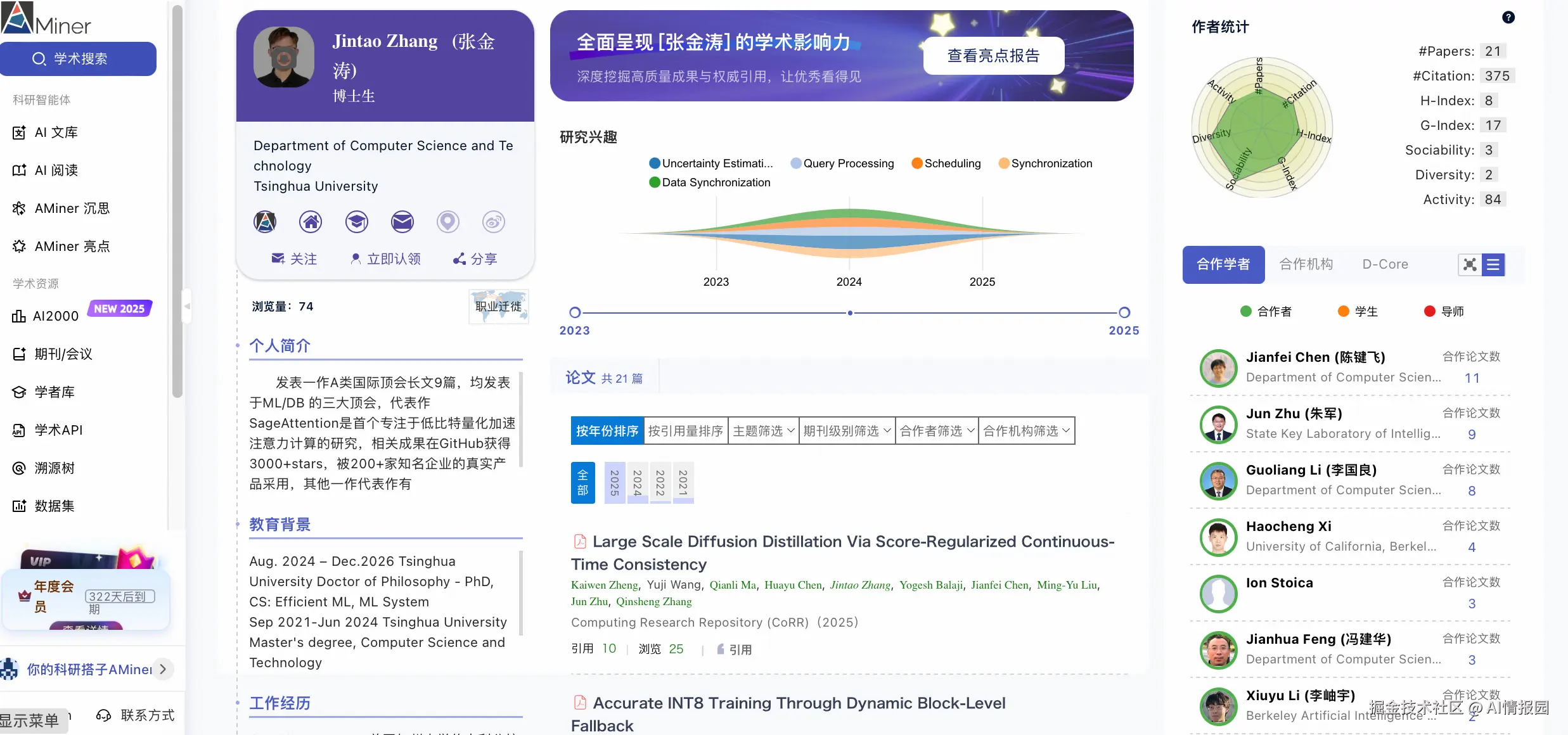This screenshot has width=1568, height=735.
Task: Expand the 主题筛选 dropdown
Action: (763, 431)
